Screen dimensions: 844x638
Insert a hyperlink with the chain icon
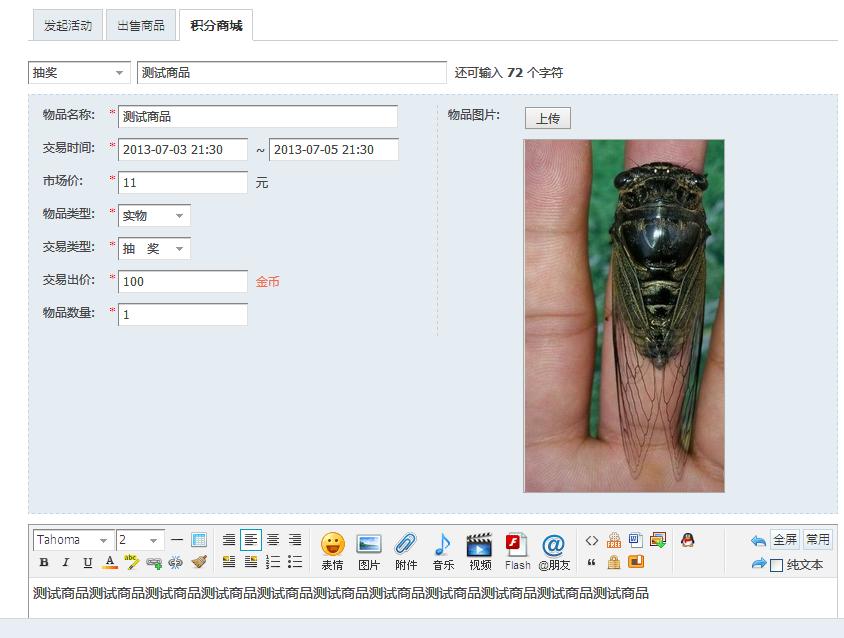click(x=154, y=563)
